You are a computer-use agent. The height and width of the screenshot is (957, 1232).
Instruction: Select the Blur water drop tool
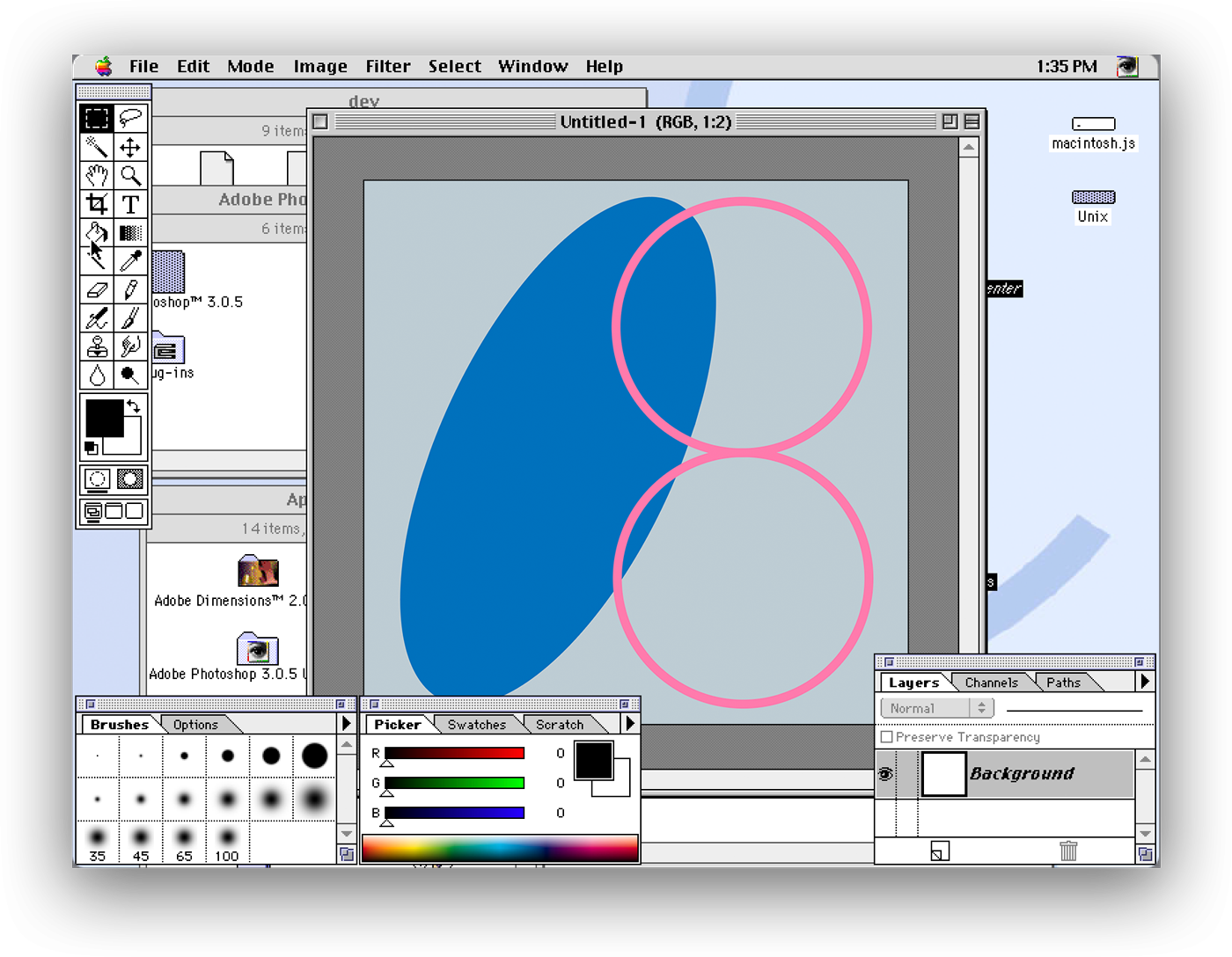97,375
